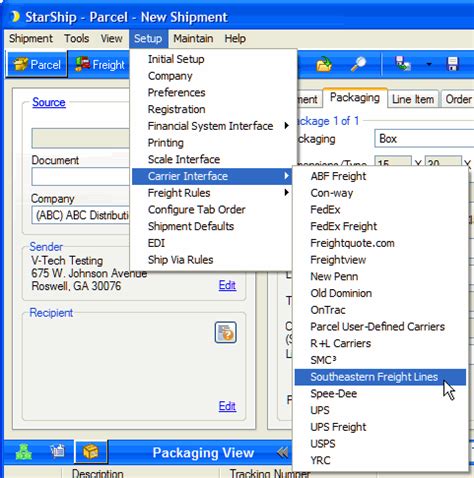Select EDI menu entry
474x478 pixels.
[x=212, y=243]
